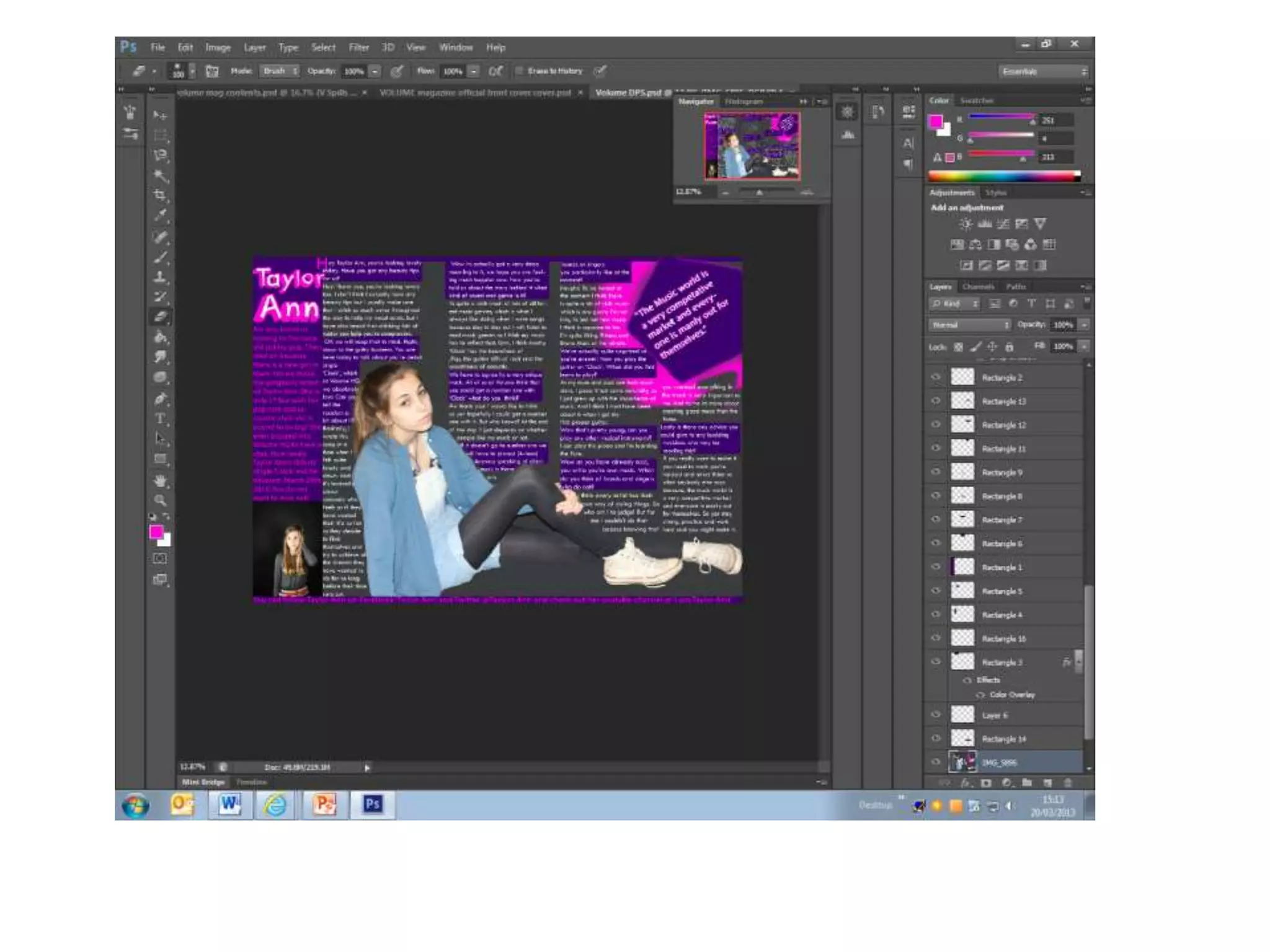
Task: Open Microsoft Word from the taskbar
Action: tap(229, 804)
